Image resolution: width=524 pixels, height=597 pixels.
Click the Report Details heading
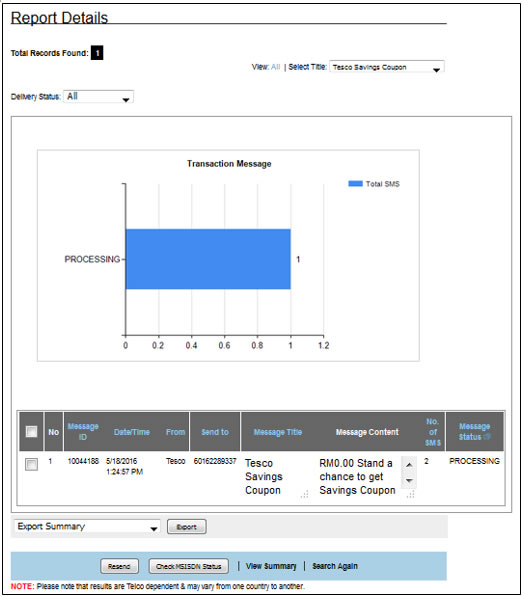coord(59,18)
